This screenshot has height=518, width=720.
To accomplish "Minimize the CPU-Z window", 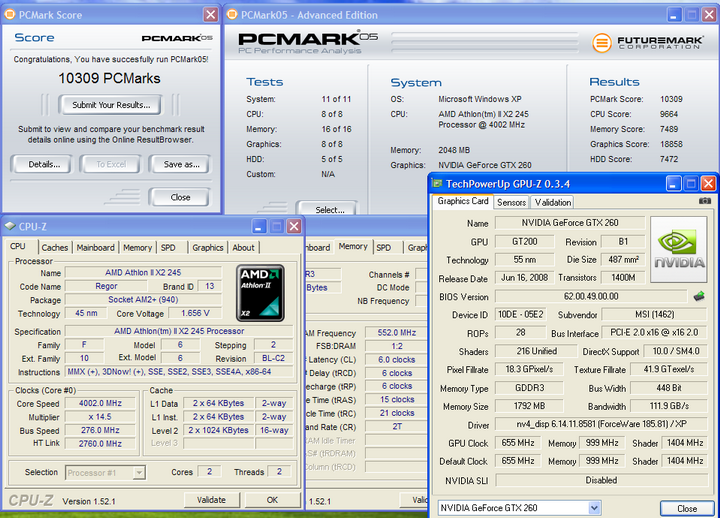I will pos(259,226).
